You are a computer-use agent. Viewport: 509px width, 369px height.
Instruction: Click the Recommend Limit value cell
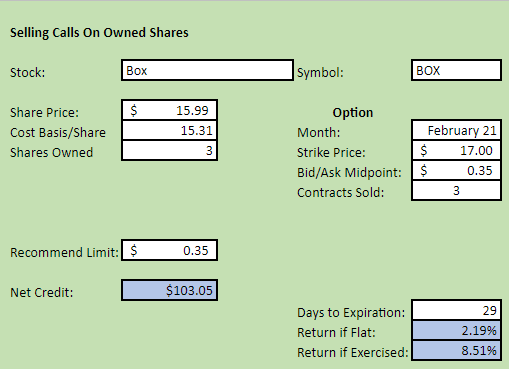tap(169, 250)
